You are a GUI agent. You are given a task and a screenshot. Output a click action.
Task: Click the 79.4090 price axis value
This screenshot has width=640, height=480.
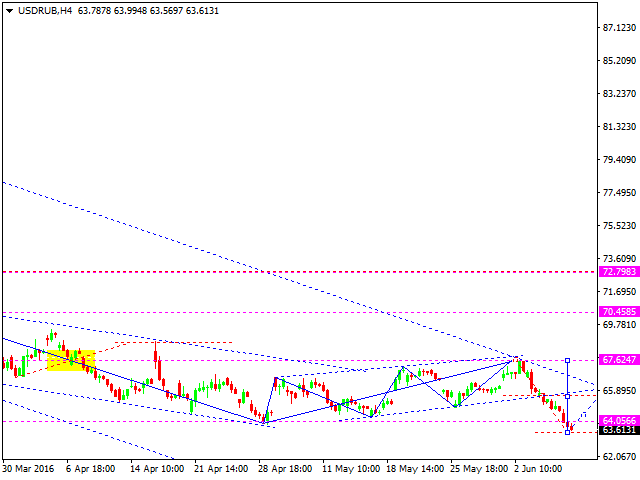click(x=619, y=159)
